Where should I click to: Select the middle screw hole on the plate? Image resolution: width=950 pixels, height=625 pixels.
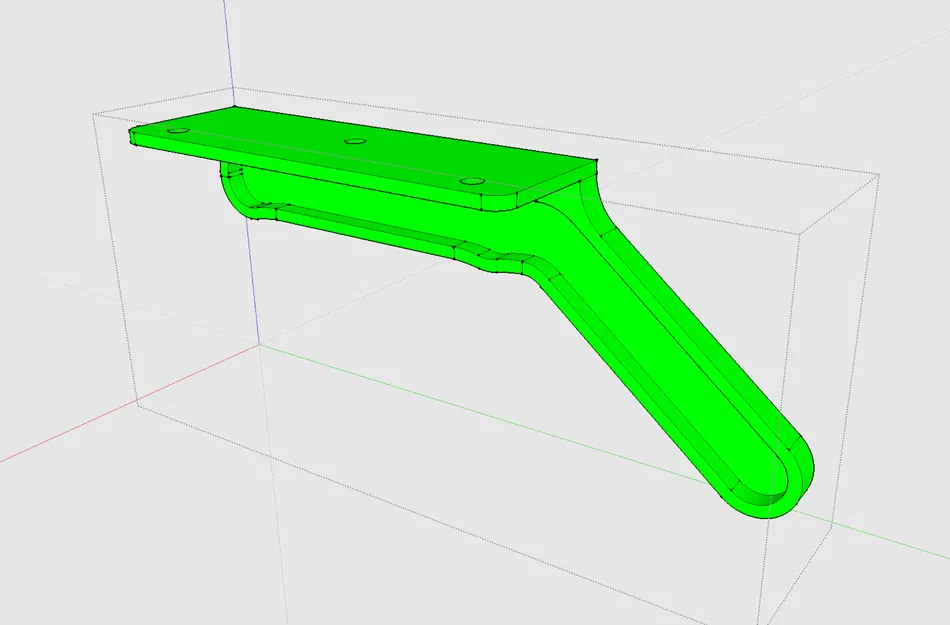pos(355,141)
